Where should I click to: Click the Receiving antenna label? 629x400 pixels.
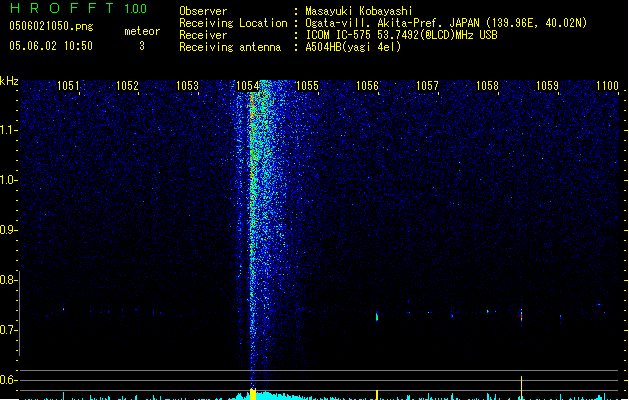(x=230, y=47)
